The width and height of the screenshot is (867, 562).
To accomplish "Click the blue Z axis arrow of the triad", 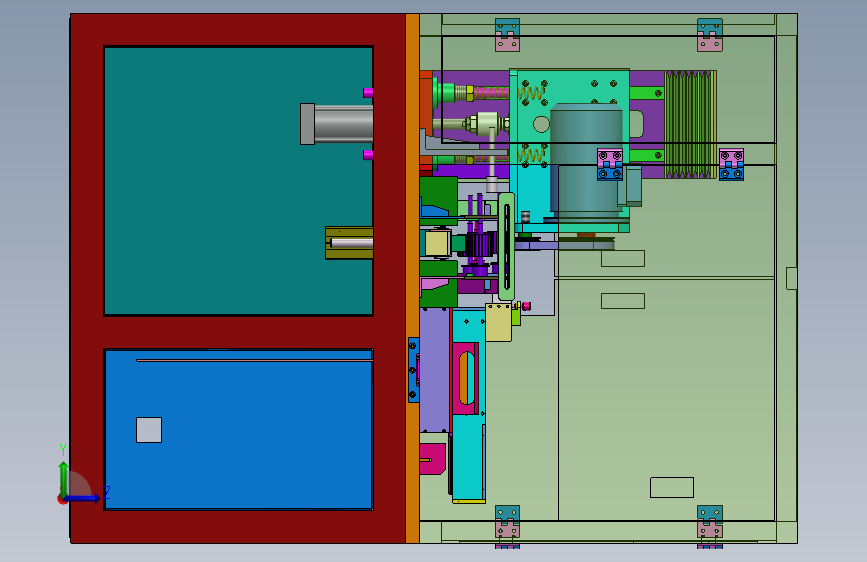I will tap(83, 498).
